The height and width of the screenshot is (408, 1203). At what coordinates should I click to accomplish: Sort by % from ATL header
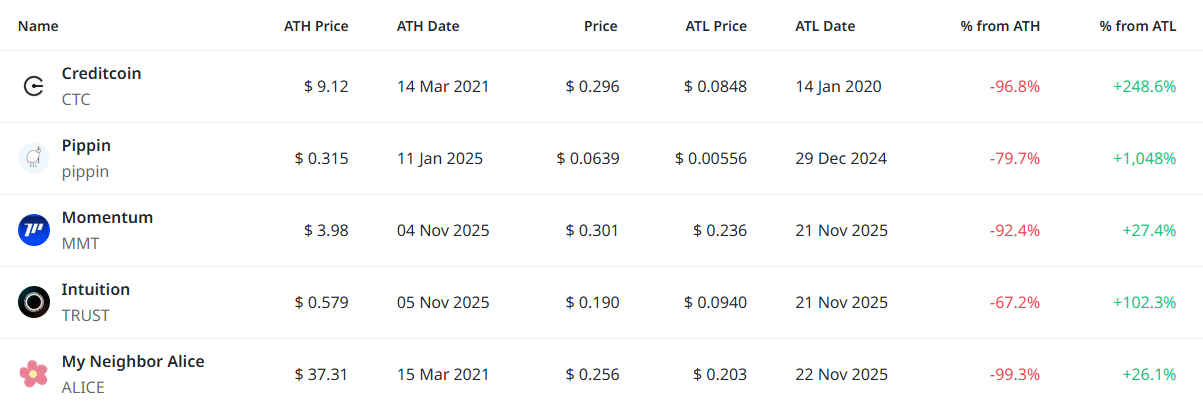coord(1138,26)
